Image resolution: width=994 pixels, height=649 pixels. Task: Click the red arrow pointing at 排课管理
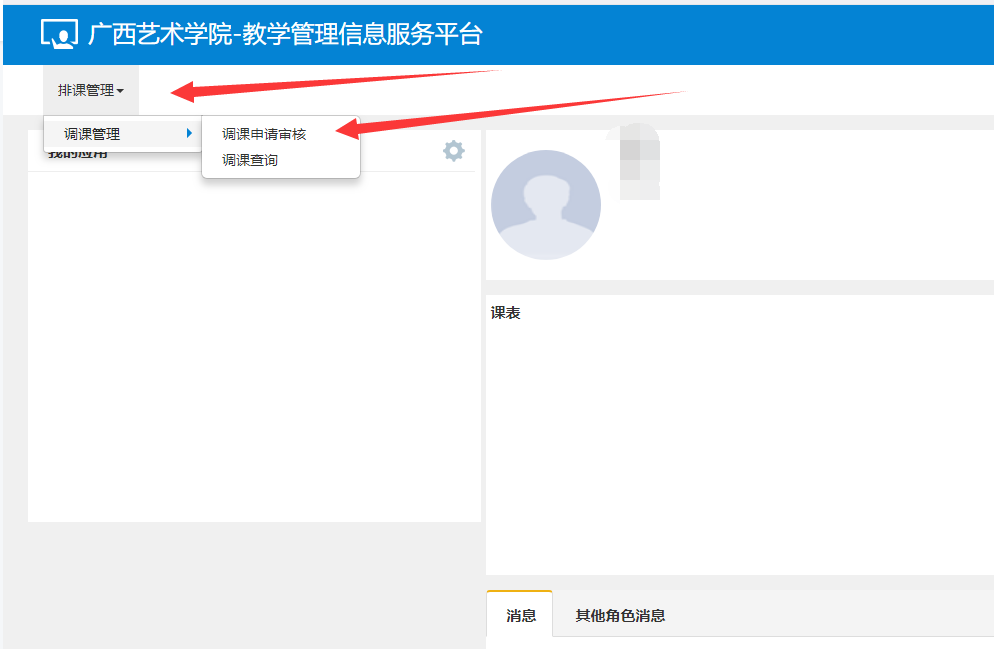pos(330,83)
